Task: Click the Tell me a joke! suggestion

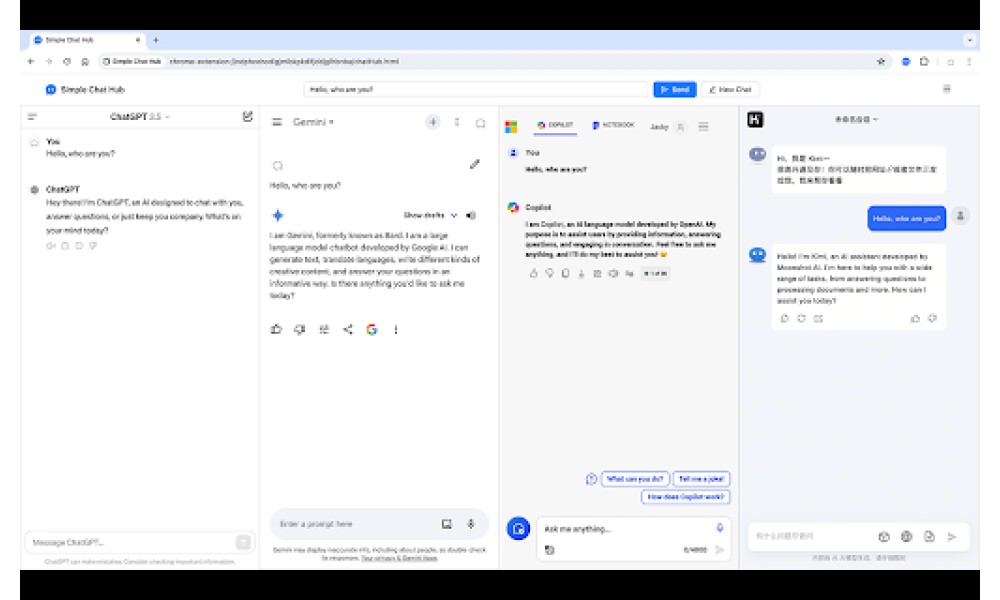Action: (701, 479)
